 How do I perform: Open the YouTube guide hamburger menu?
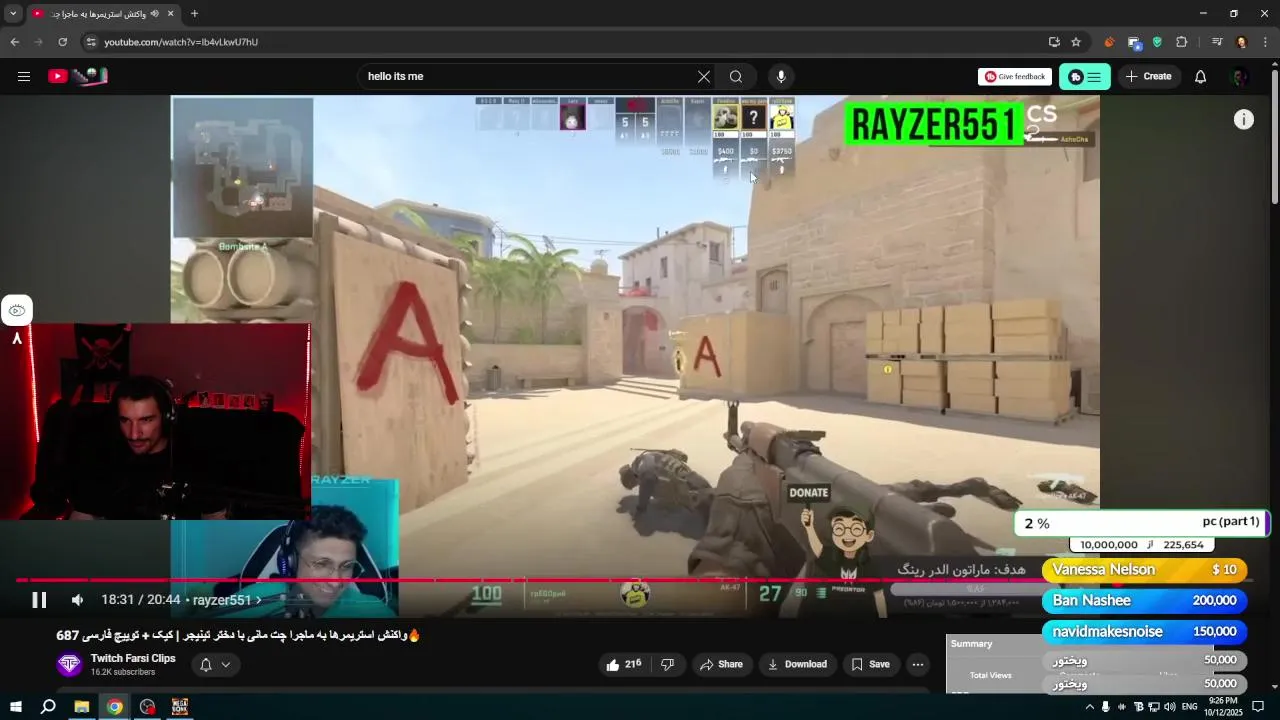click(24, 76)
